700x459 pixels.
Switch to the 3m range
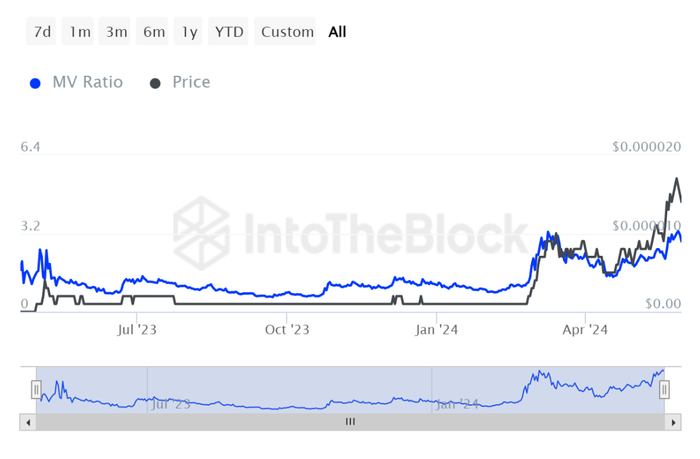click(114, 31)
